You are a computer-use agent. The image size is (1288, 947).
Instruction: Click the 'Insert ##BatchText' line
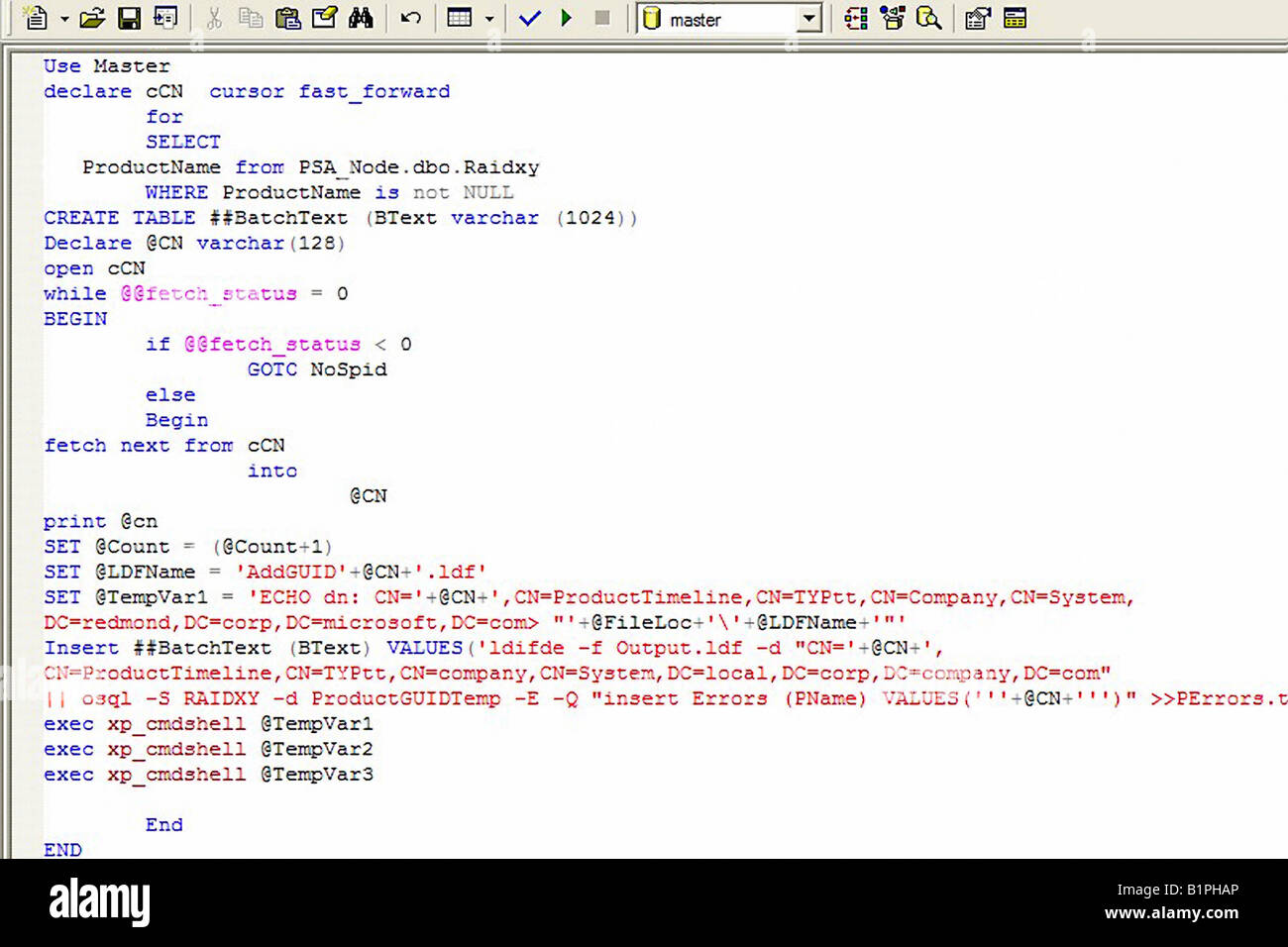(x=493, y=648)
